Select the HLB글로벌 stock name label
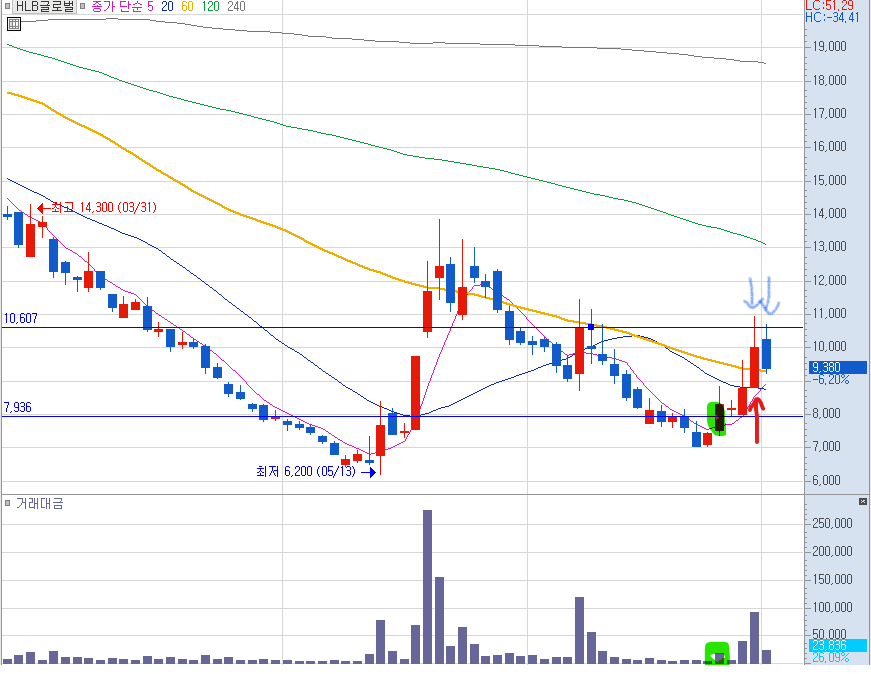The height and width of the screenshot is (674, 871). coord(44,7)
